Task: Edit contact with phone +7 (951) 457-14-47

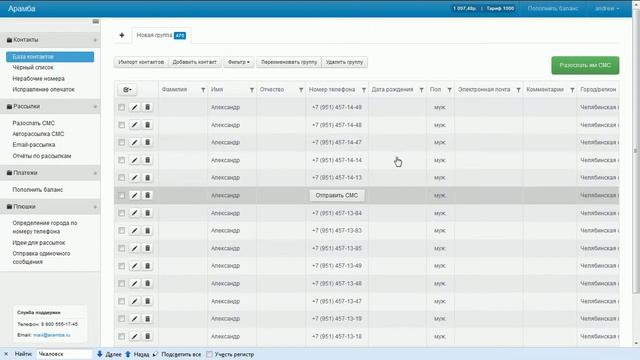Action: (x=134, y=142)
